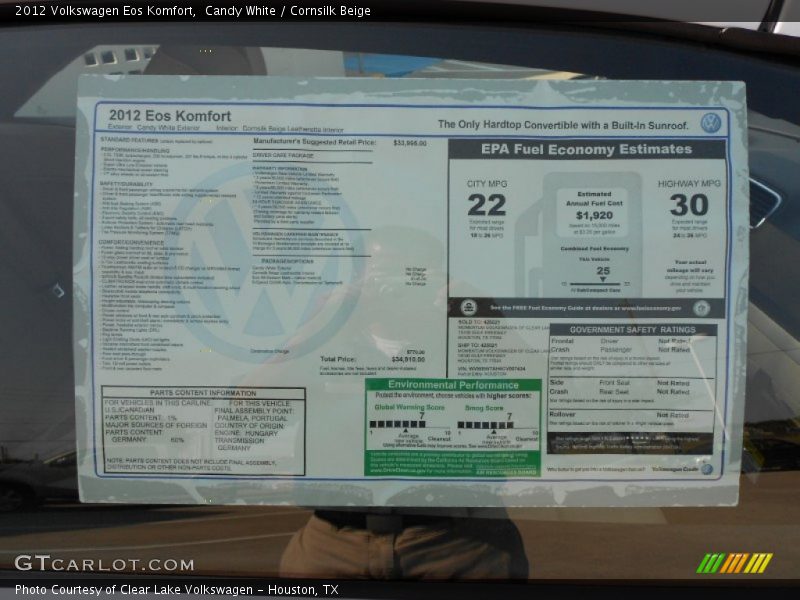The height and width of the screenshot is (600, 800).
Task: Select the Total Price $34,910.00
Action: [408, 359]
